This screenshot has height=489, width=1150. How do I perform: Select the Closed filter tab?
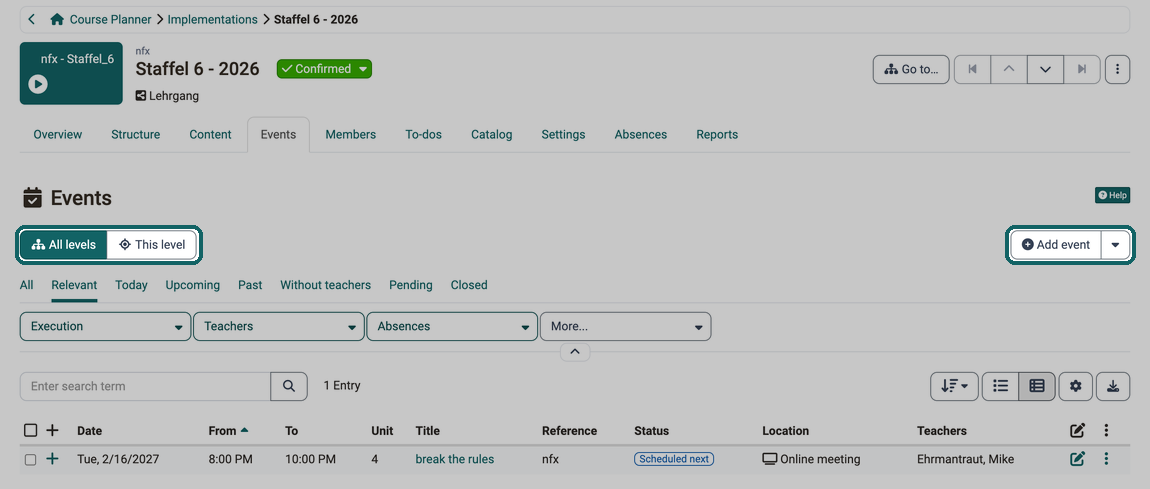point(469,285)
